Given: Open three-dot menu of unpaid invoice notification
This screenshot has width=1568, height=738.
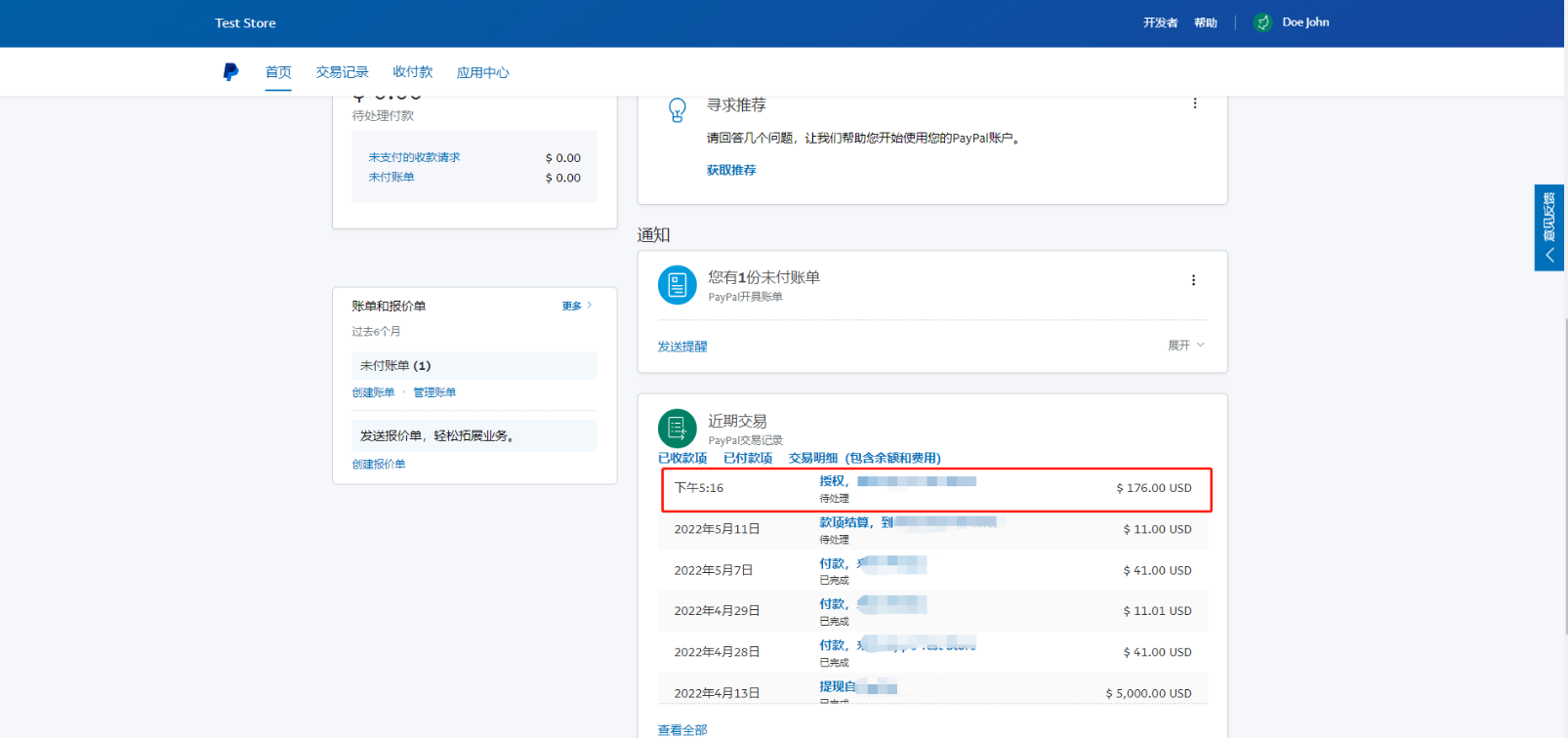Looking at the screenshot, I should tap(1193, 280).
